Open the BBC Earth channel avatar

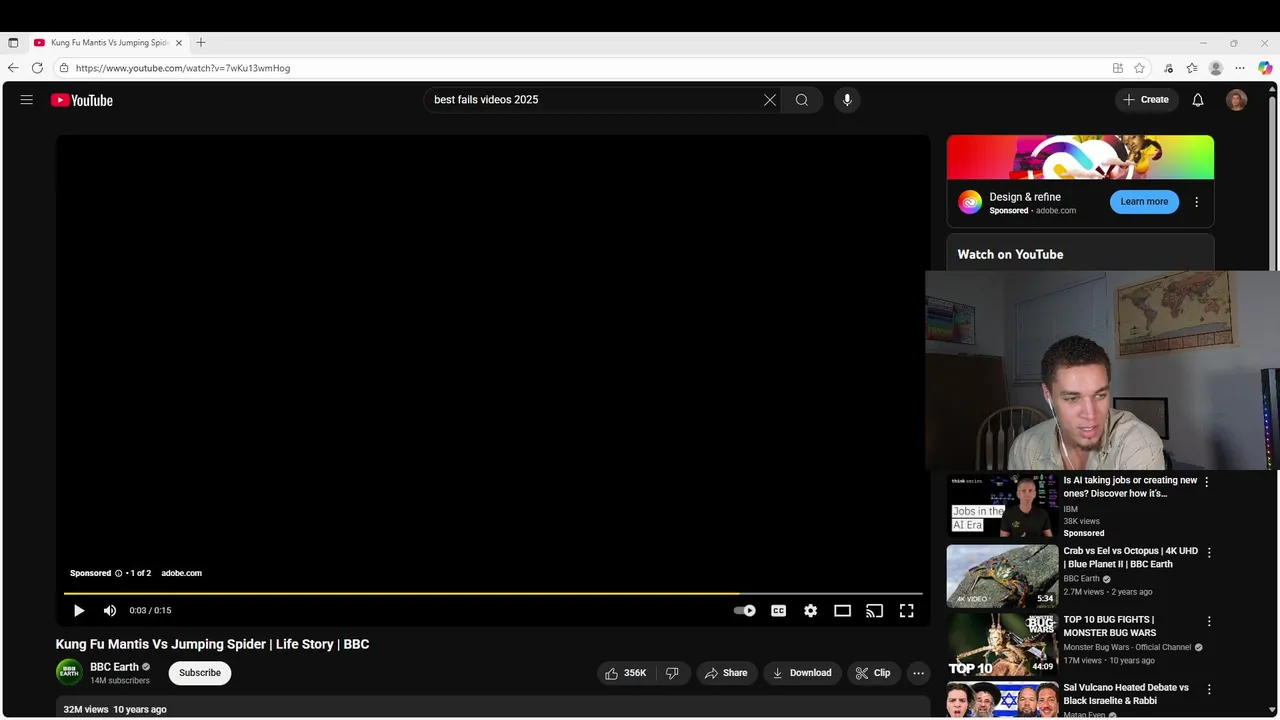click(69, 672)
